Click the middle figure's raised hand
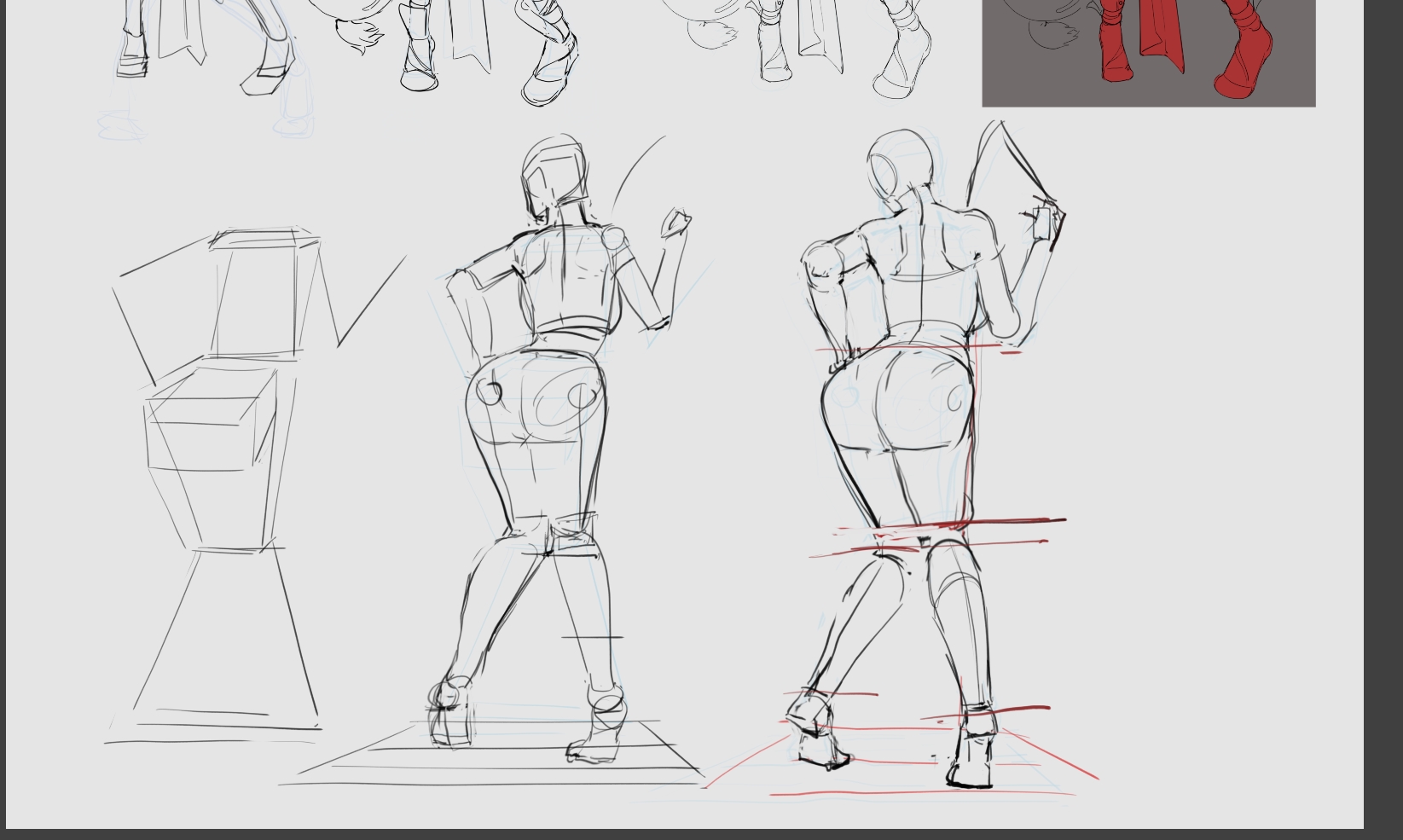Image resolution: width=1403 pixels, height=840 pixels. 676,223
